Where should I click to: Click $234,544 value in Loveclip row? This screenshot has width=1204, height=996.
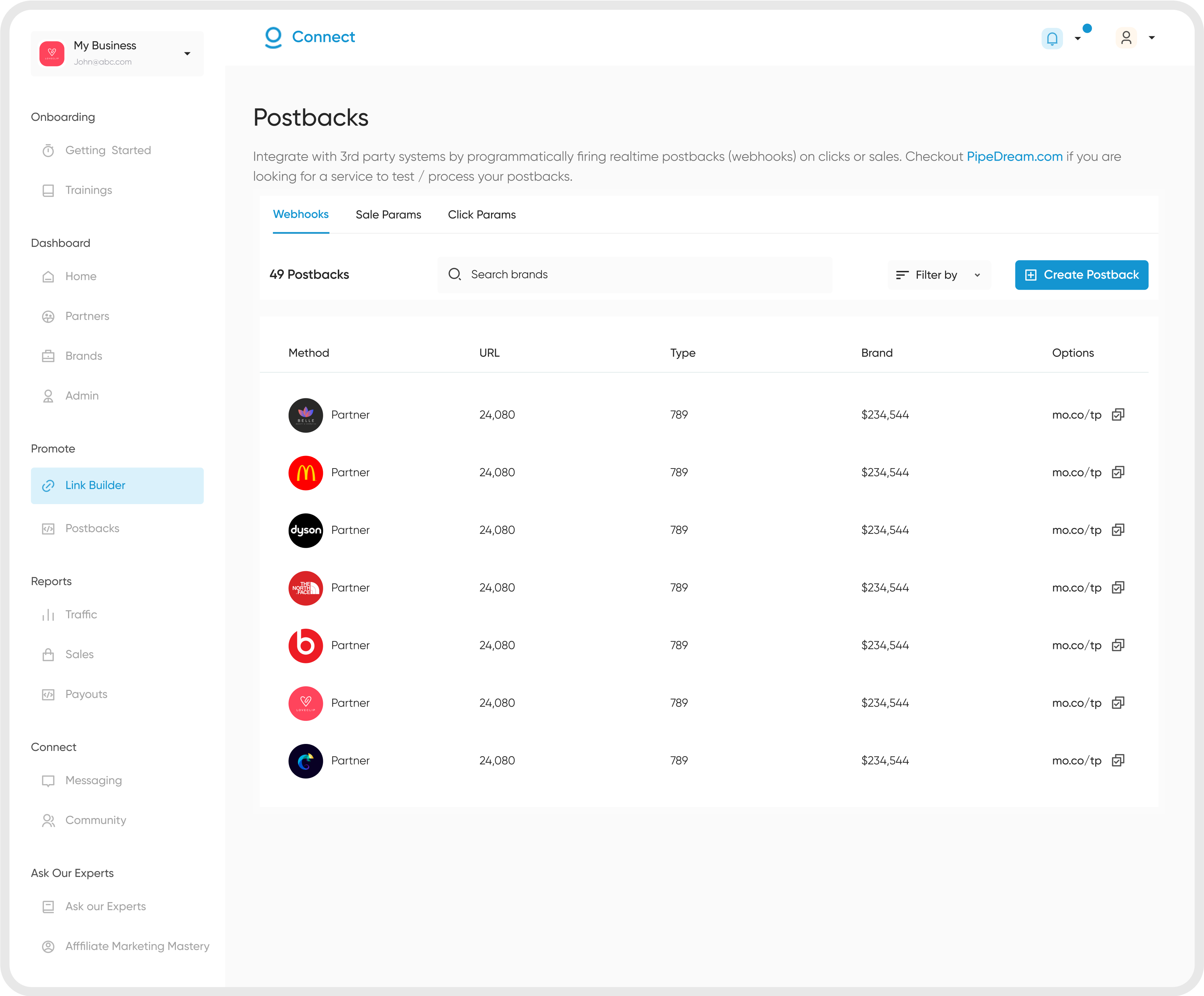point(885,703)
